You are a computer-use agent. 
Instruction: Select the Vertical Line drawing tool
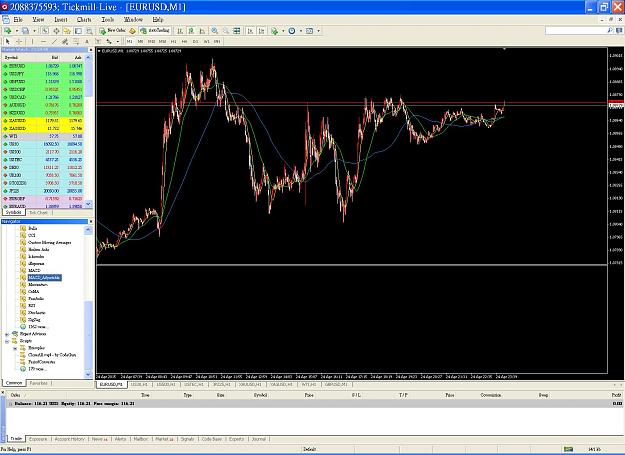pos(32,41)
